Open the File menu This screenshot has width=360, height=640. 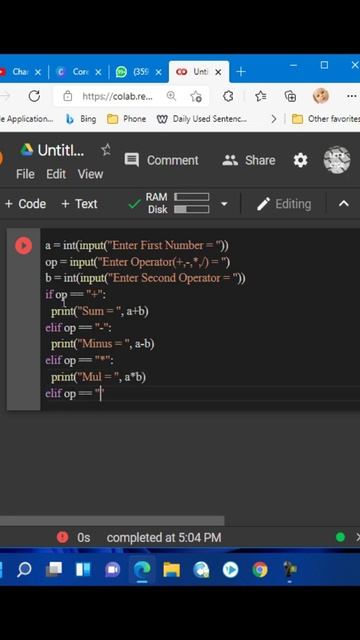[25, 174]
